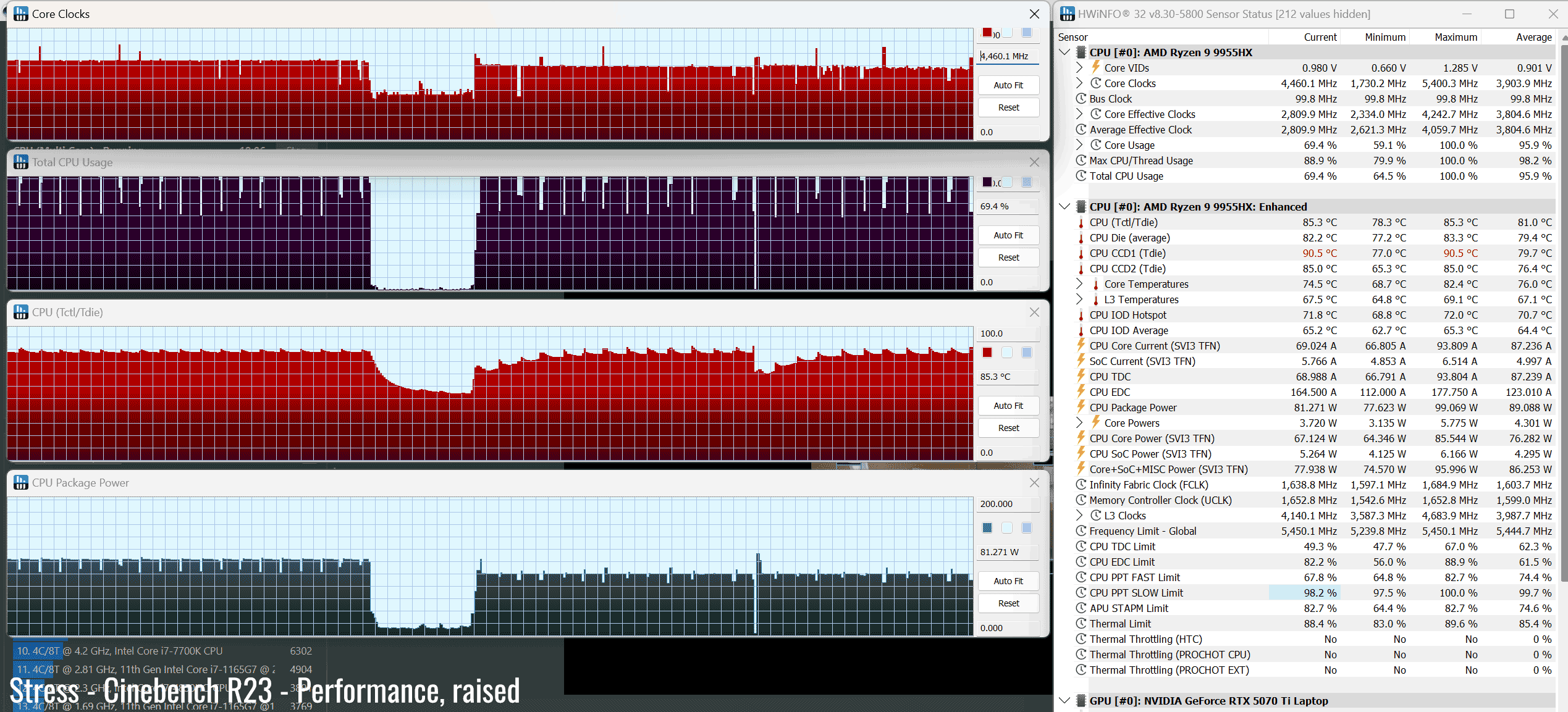Expand the L3 Clocks row
The height and width of the screenshot is (712, 1568).
point(1079,515)
